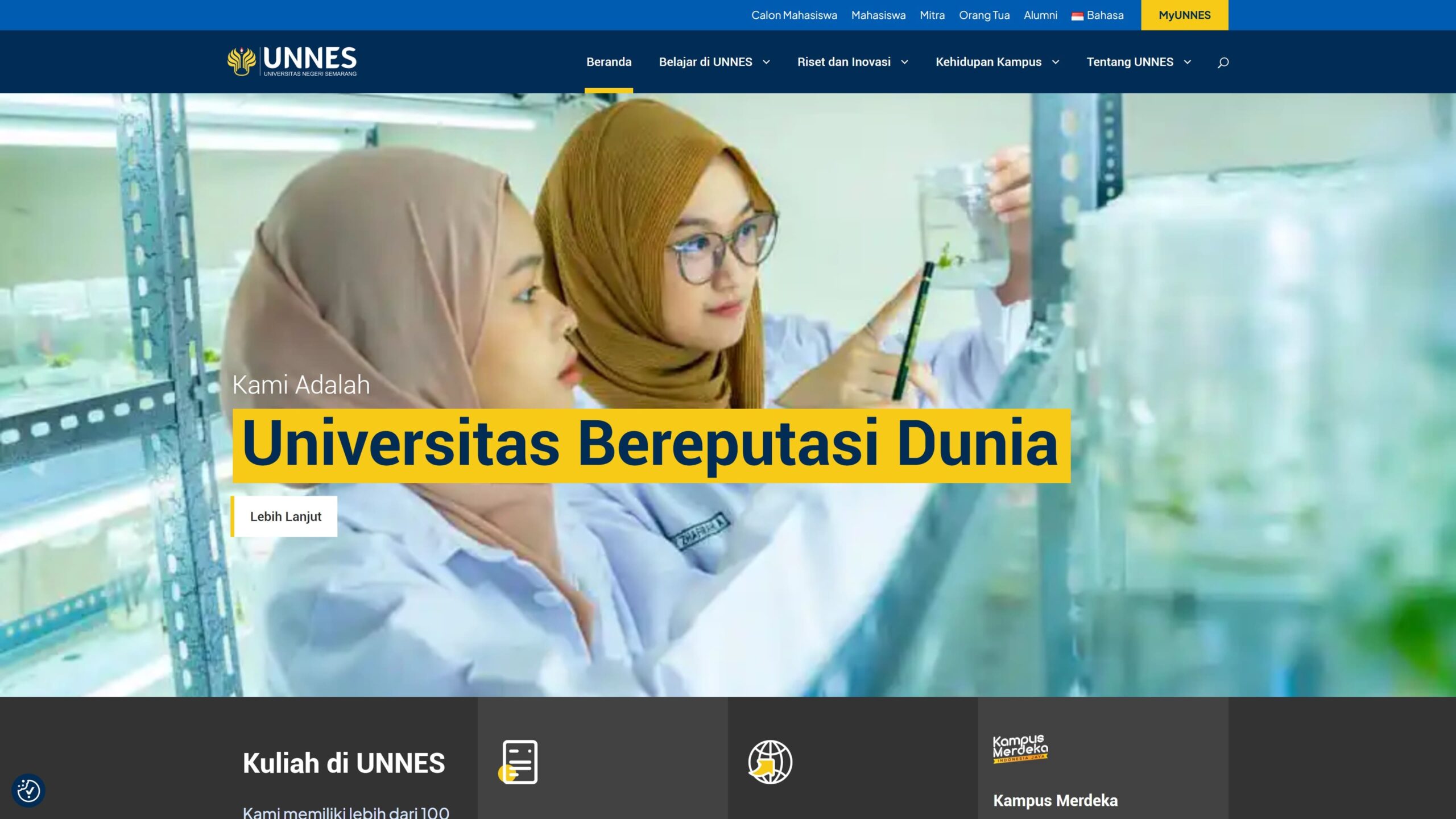Click the Kami Adalah hero text
1456x819 pixels.
[x=301, y=385]
